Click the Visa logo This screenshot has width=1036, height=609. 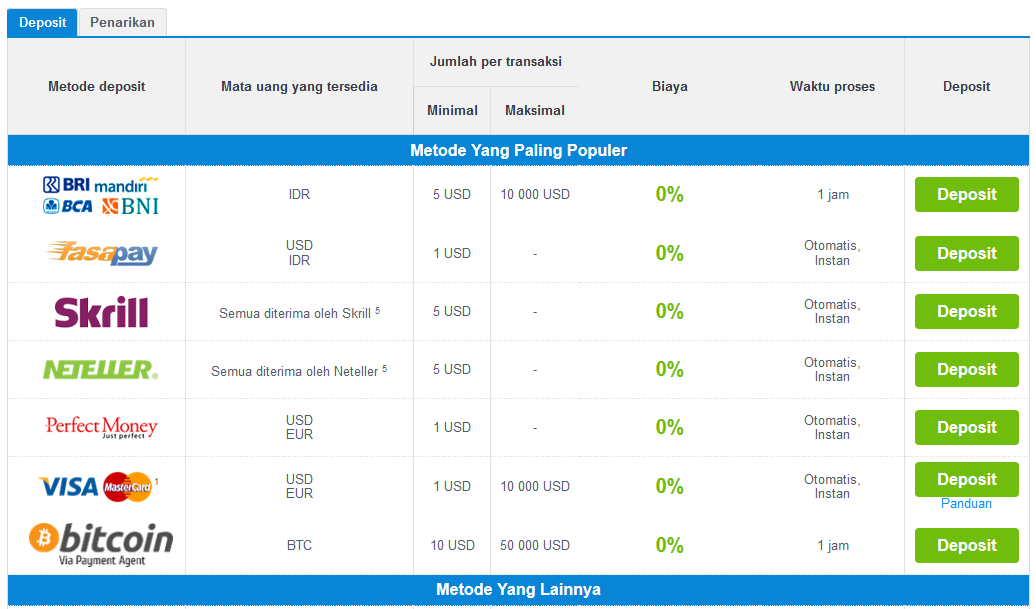click(68, 487)
